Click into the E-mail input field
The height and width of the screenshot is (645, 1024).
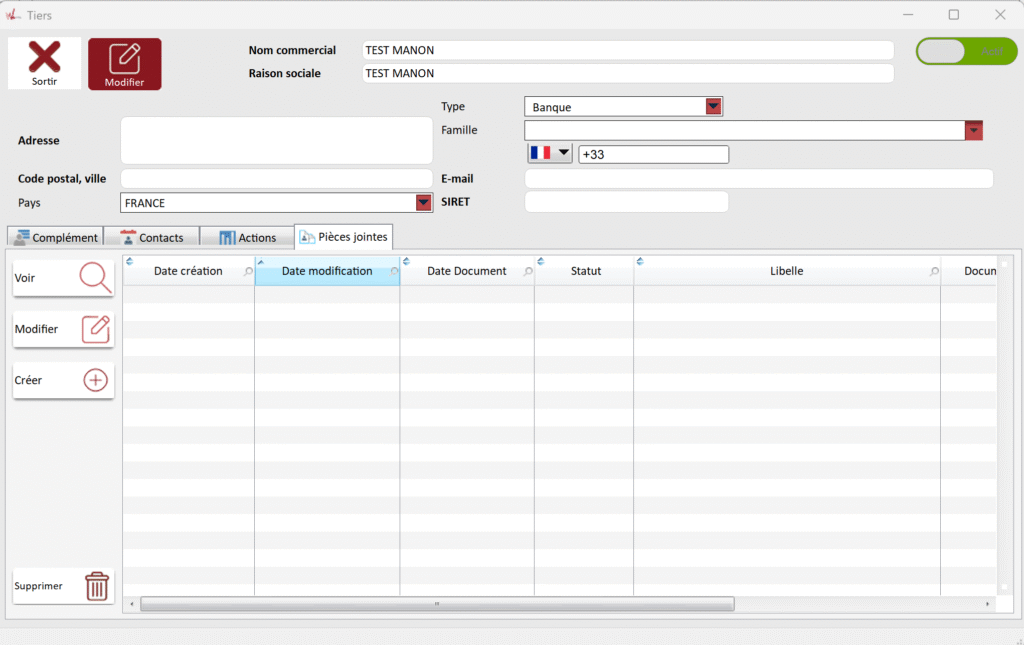point(758,179)
